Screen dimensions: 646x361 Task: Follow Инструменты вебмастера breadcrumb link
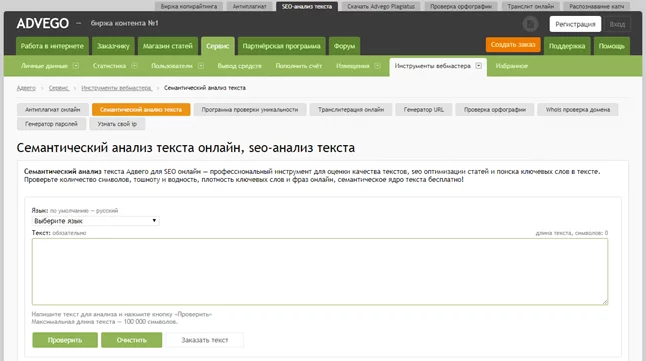(117, 88)
